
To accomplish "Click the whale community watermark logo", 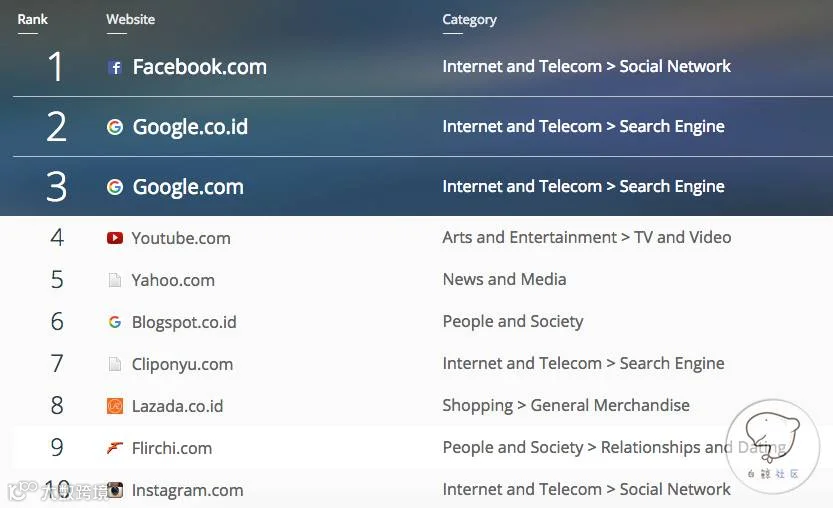I will [772, 446].
